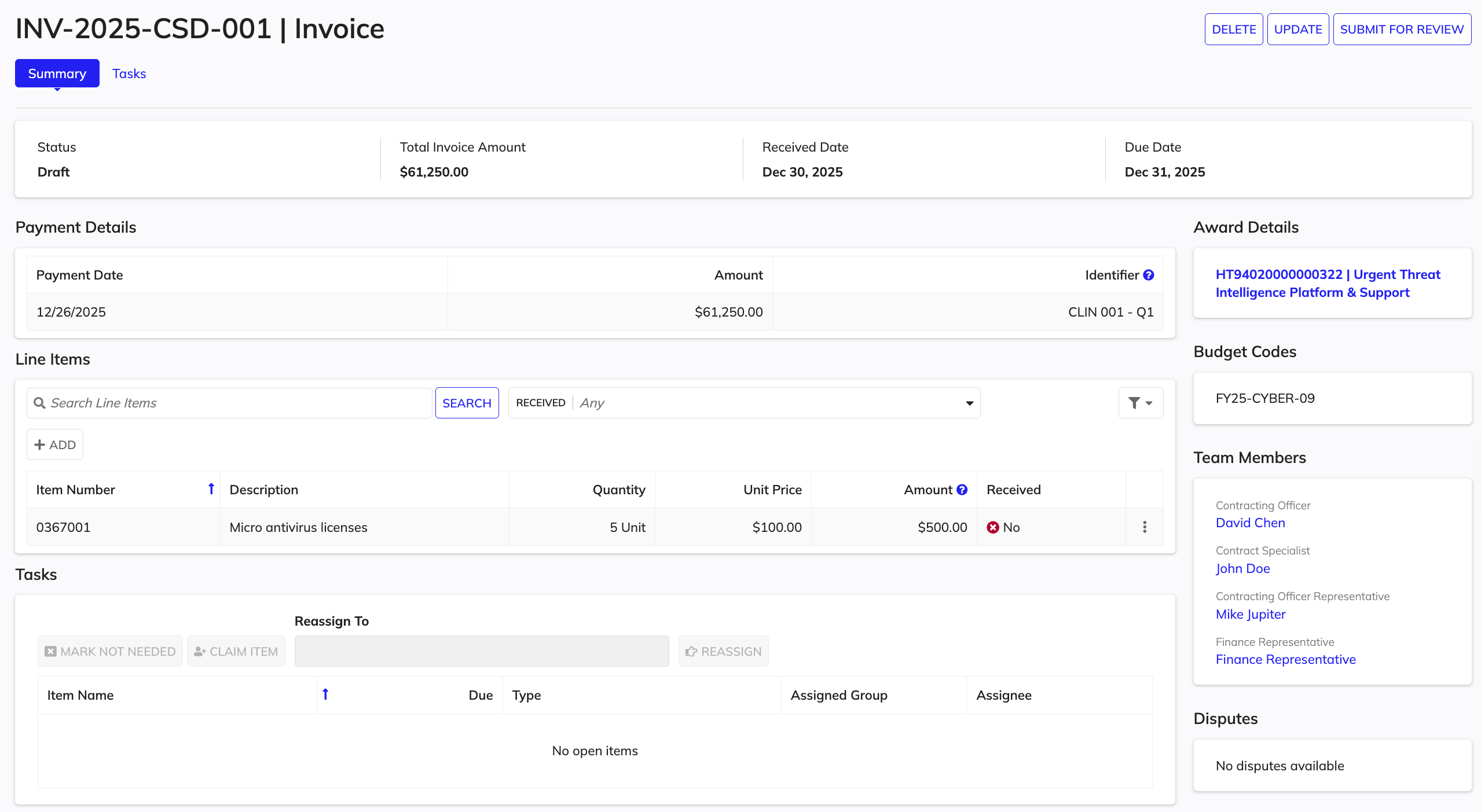This screenshot has width=1481, height=812.
Task: Click the Unit Price column header
Action: tap(772, 490)
